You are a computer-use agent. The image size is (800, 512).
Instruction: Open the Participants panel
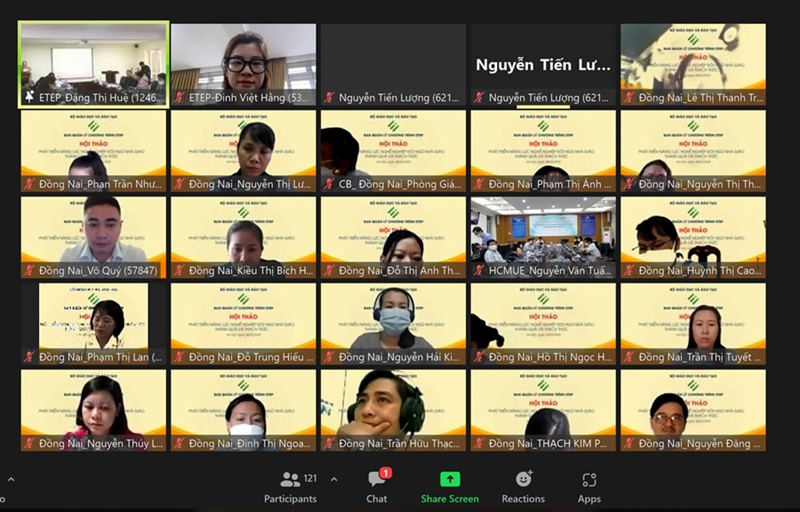(x=290, y=487)
